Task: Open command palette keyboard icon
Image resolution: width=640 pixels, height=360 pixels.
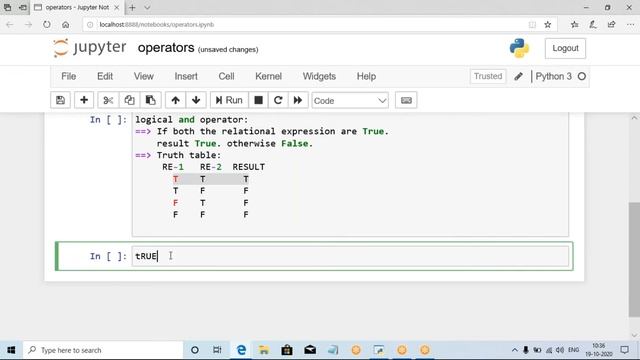Action: (x=406, y=100)
